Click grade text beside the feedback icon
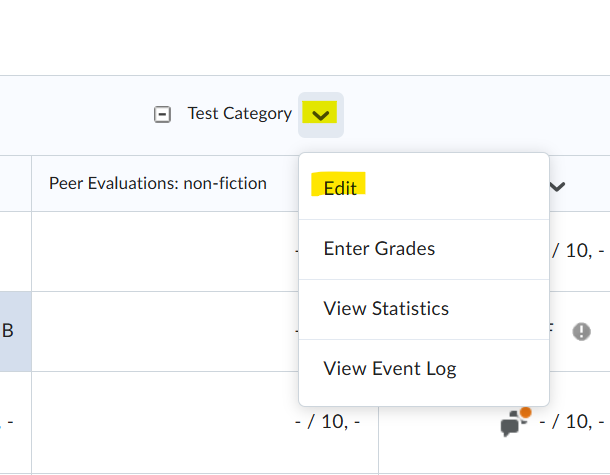610x475 pixels. (x=573, y=422)
